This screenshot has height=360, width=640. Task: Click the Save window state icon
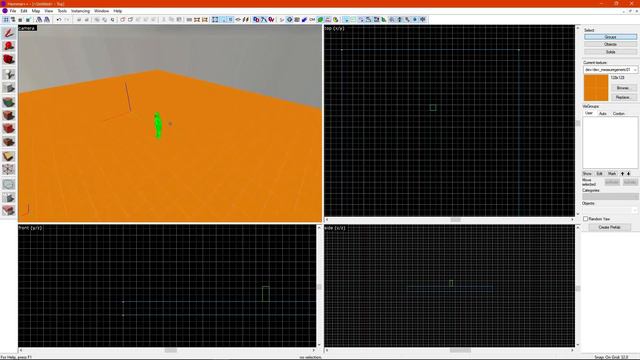pyautogui.click(x=47, y=20)
